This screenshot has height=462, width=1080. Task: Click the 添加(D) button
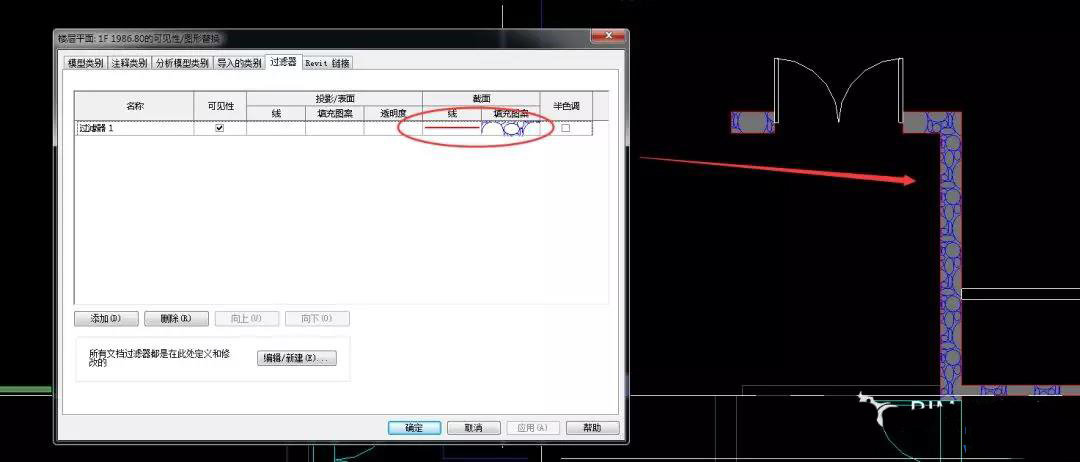106,319
